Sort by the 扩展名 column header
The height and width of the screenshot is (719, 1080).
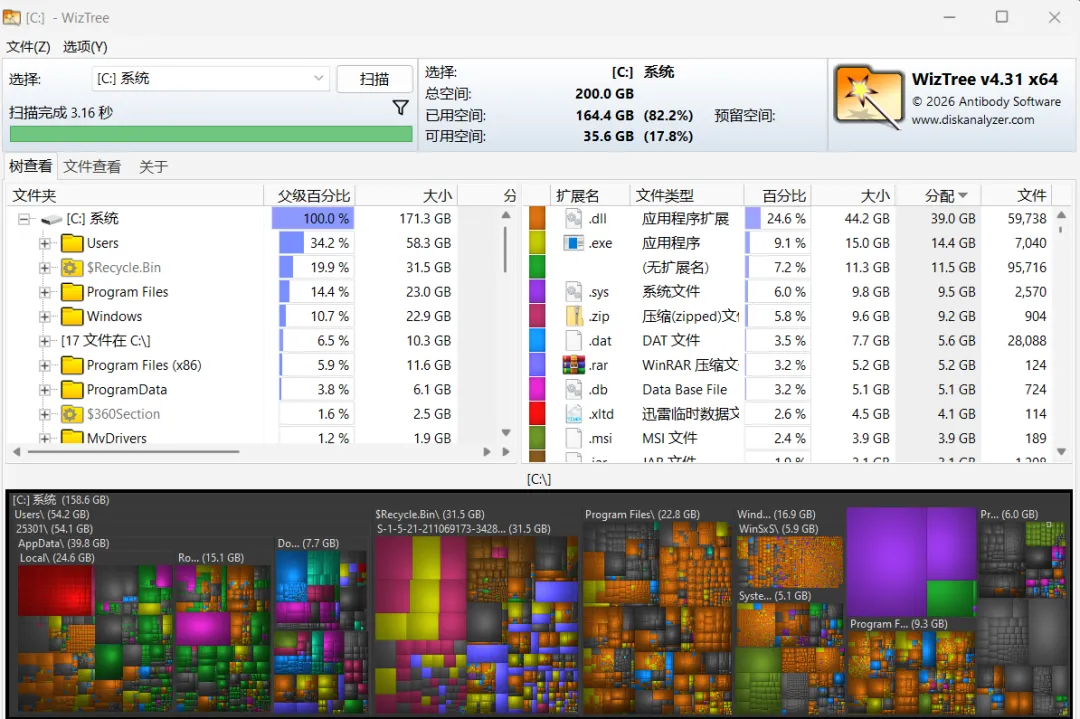[x=590, y=196]
